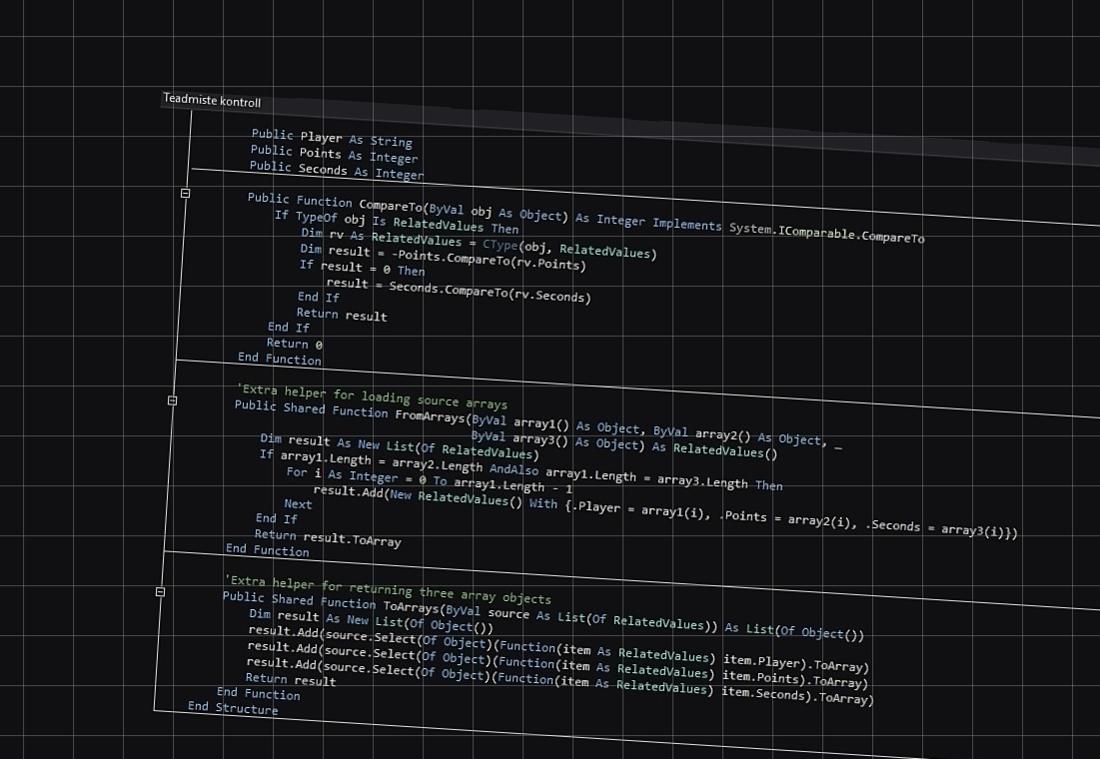Screen dimensions: 1100x759
Task: Collapse the CompareTo function code block
Action: (185, 193)
